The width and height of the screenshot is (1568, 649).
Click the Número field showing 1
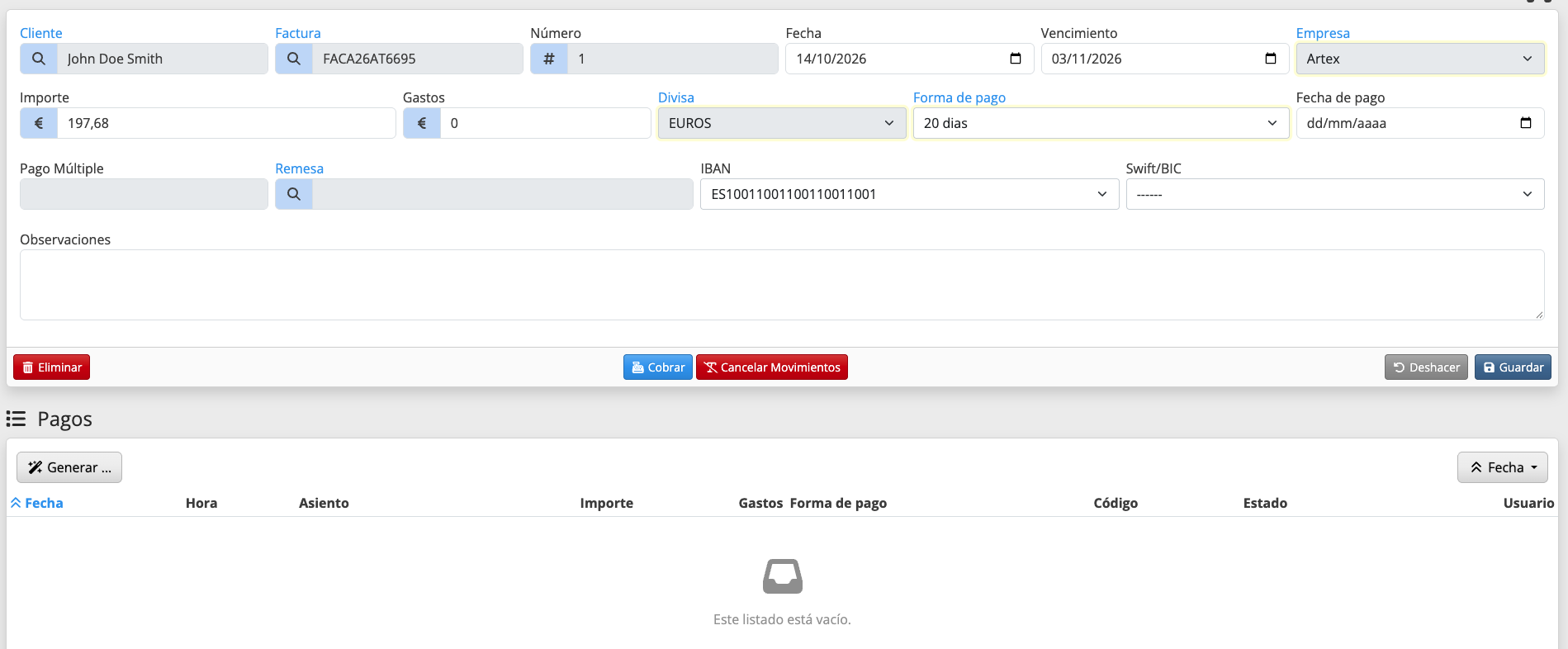coord(672,59)
